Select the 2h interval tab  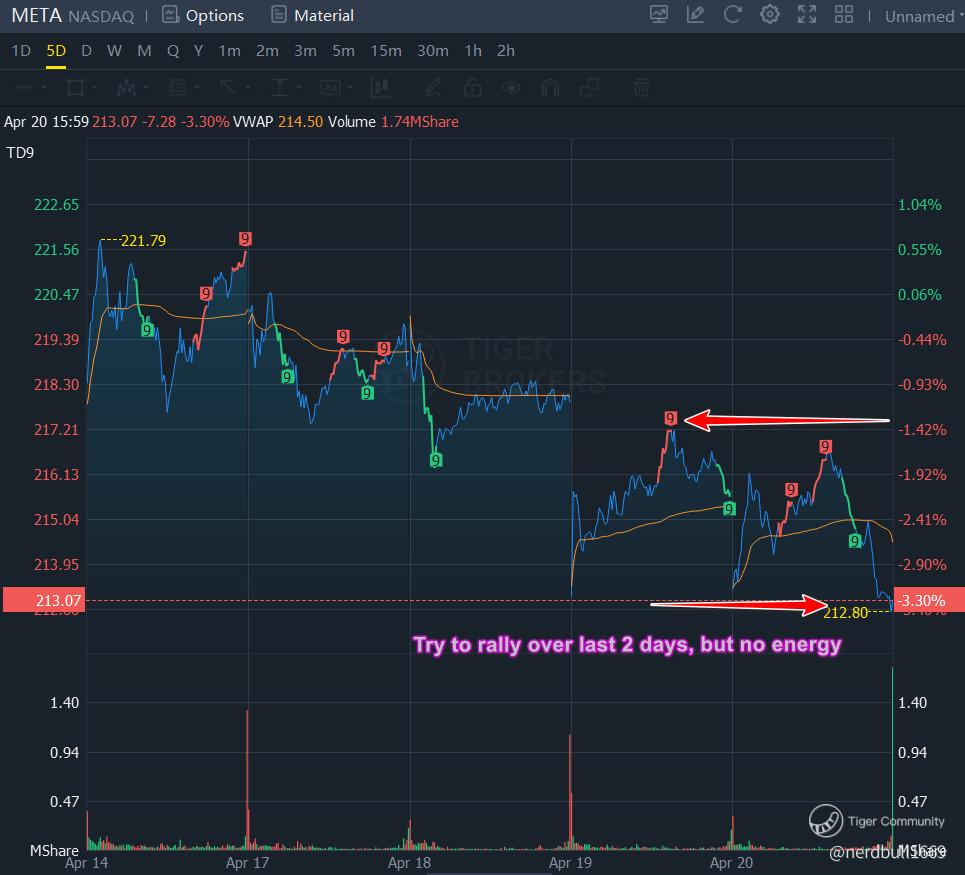click(x=506, y=50)
